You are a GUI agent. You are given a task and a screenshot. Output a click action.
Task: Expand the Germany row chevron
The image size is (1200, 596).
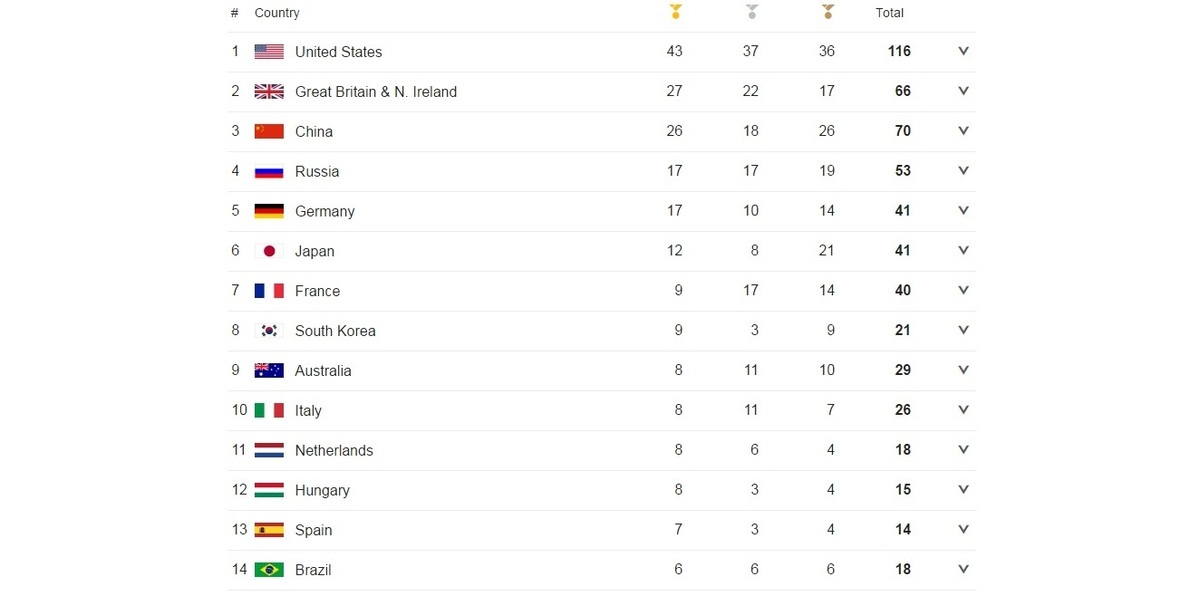click(x=963, y=211)
